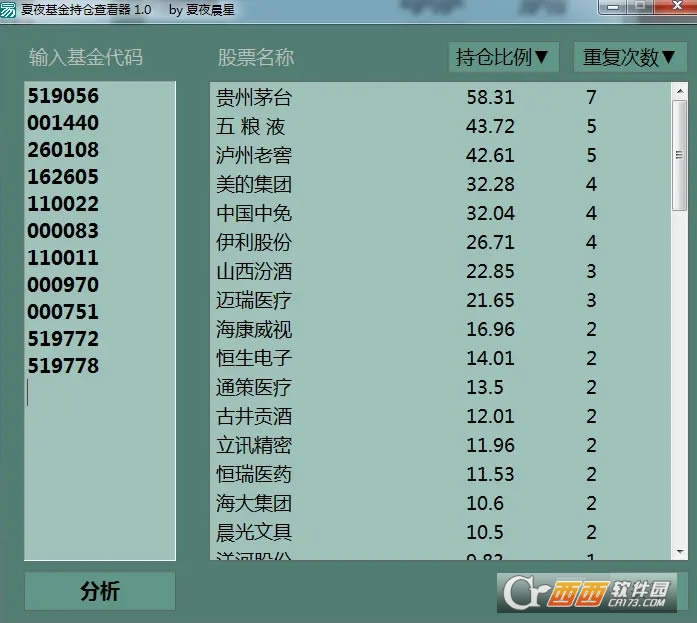Click holding ratio value 11.96
This screenshot has width=697, height=623.
pyautogui.click(x=490, y=445)
